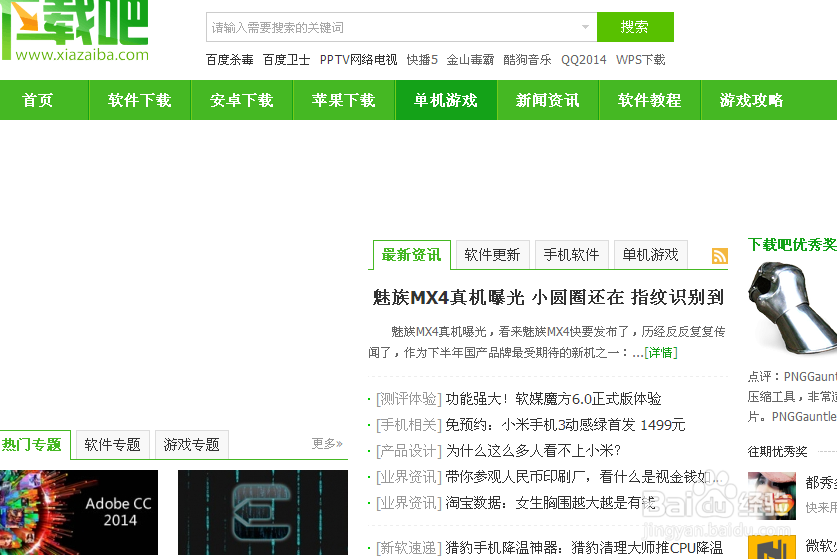
Task: Open the 金山毒霸 quick link
Action: pyautogui.click(x=470, y=60)
